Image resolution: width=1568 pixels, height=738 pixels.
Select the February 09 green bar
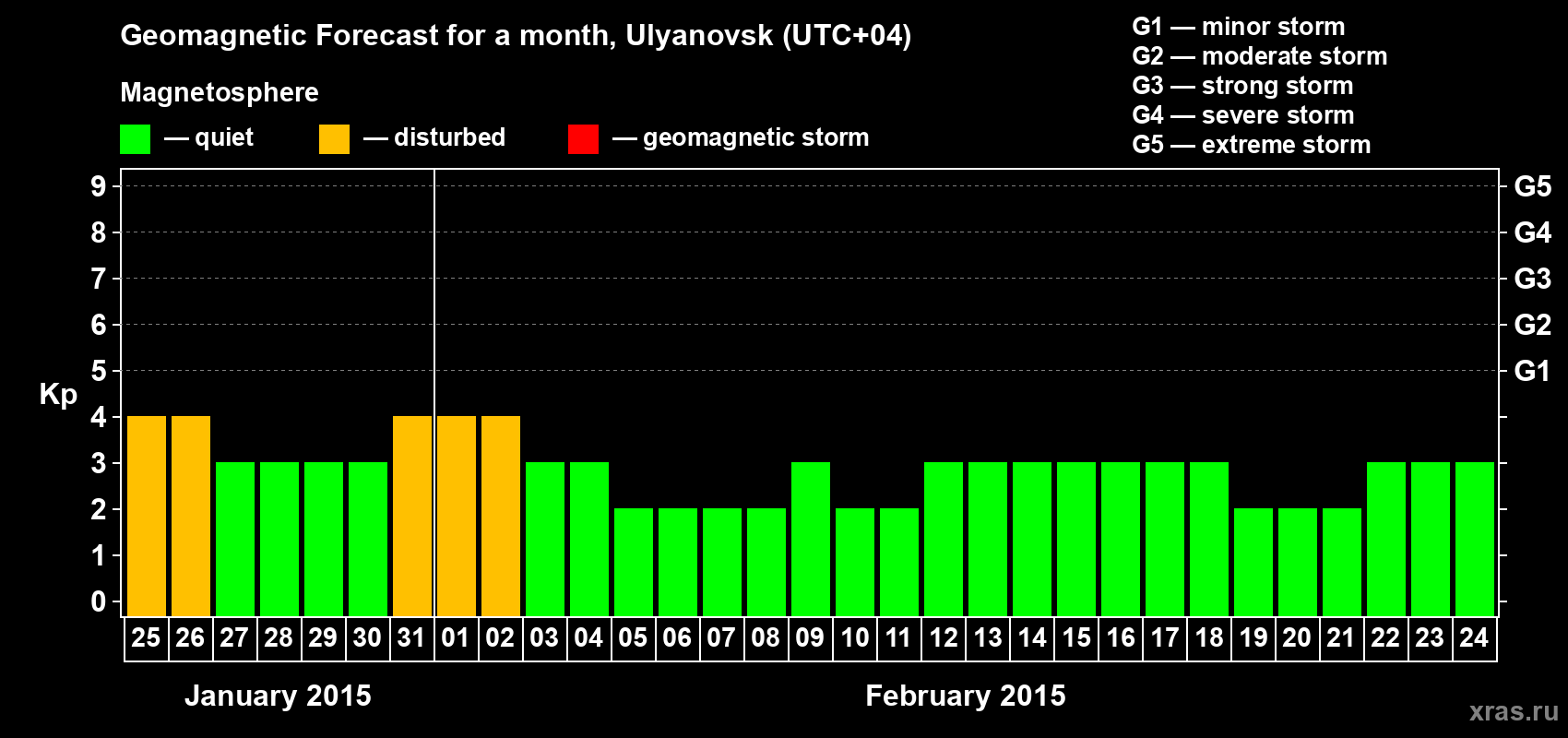tap(811, 539)
